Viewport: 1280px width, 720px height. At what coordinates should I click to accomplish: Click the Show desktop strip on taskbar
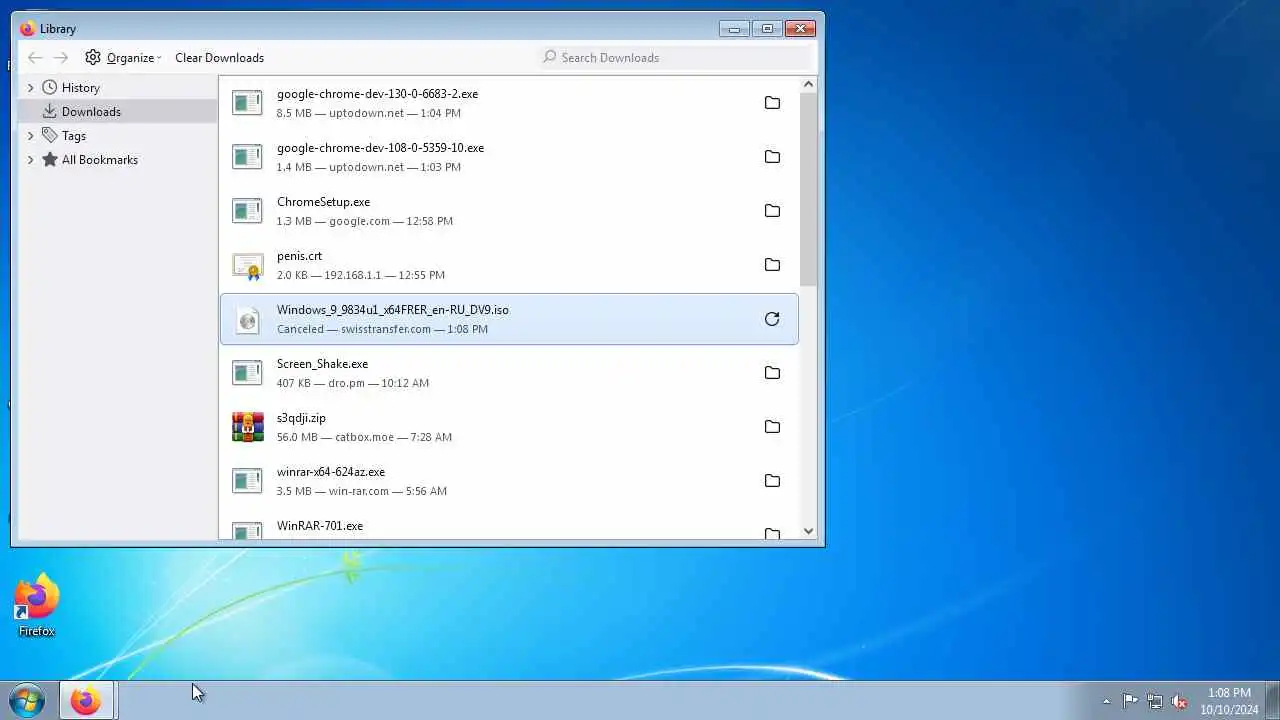pos(1272,700)
